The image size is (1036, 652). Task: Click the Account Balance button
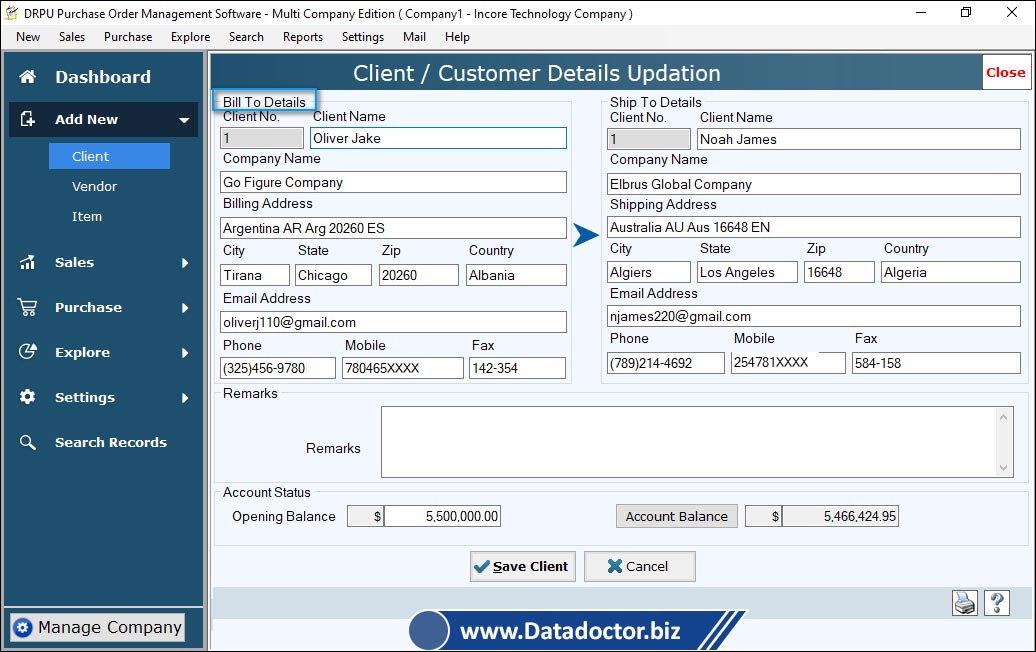(676, 516)
